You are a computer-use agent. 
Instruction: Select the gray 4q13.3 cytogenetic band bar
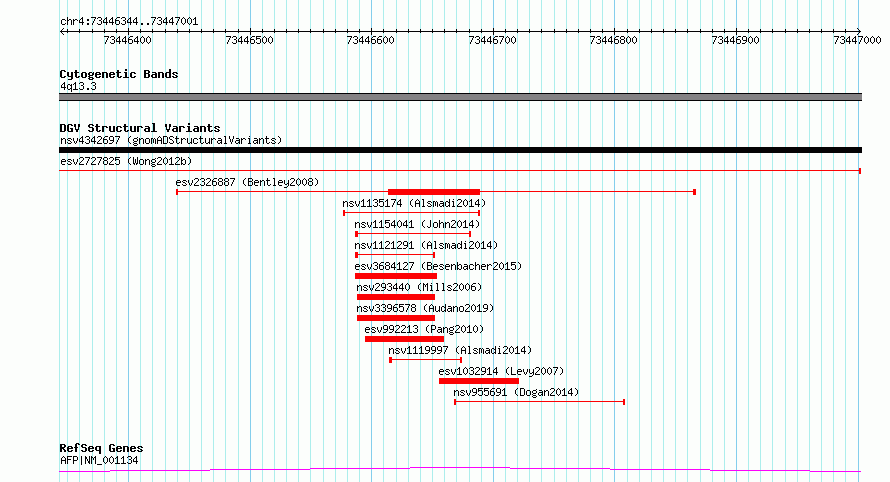click(x=460, y=97)
